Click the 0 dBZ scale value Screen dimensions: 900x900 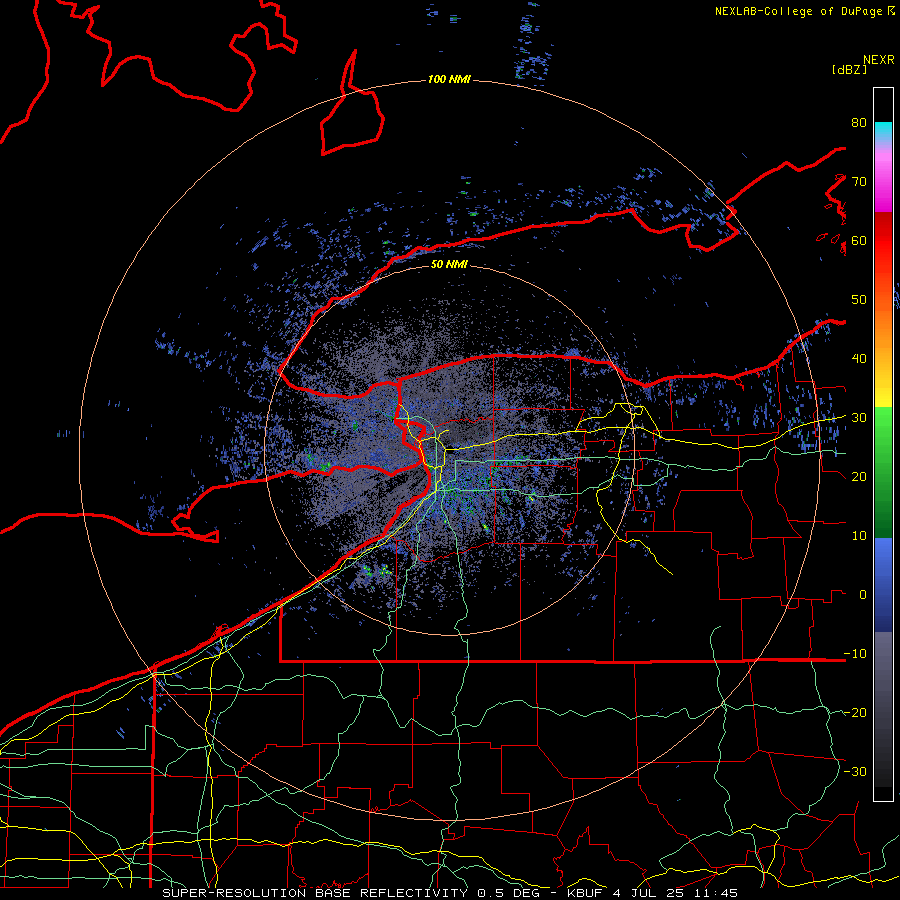pyautogui.click(x=863, y=595)
